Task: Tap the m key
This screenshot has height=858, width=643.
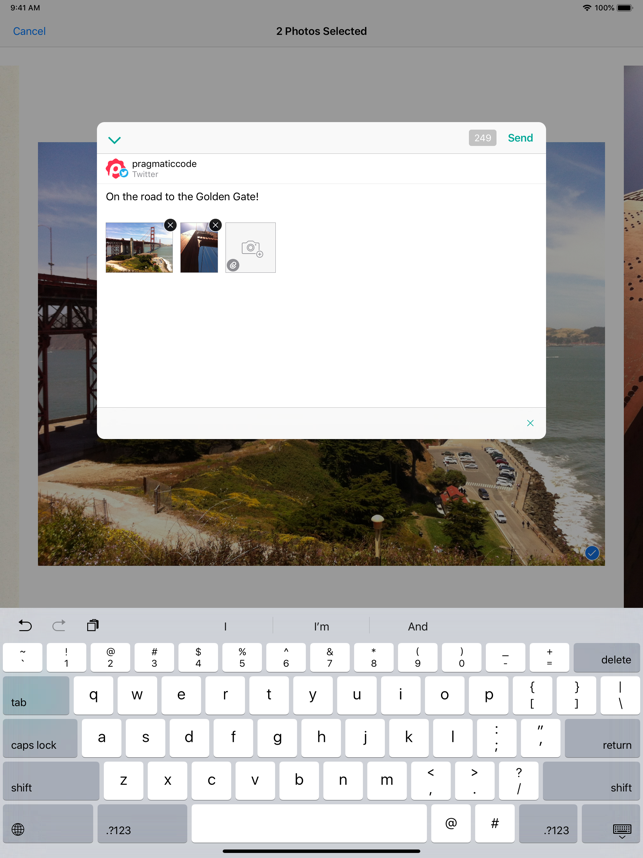Action: click(387, 781)
